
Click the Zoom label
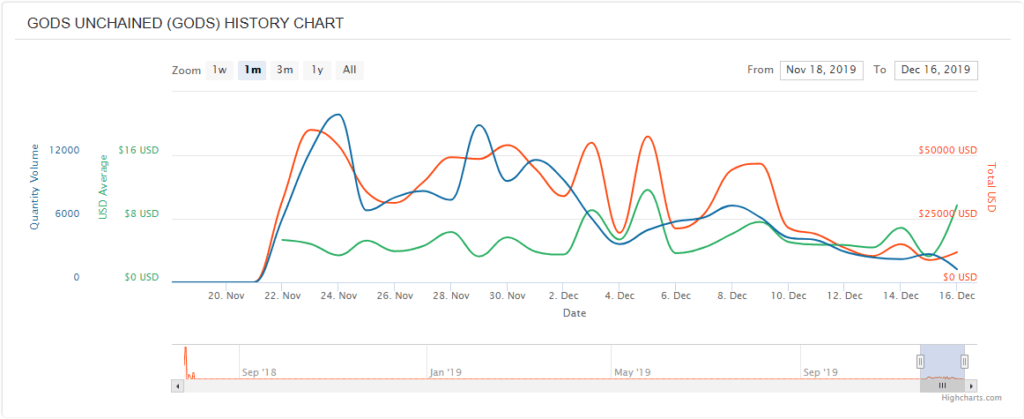click(x=186, y=70)
